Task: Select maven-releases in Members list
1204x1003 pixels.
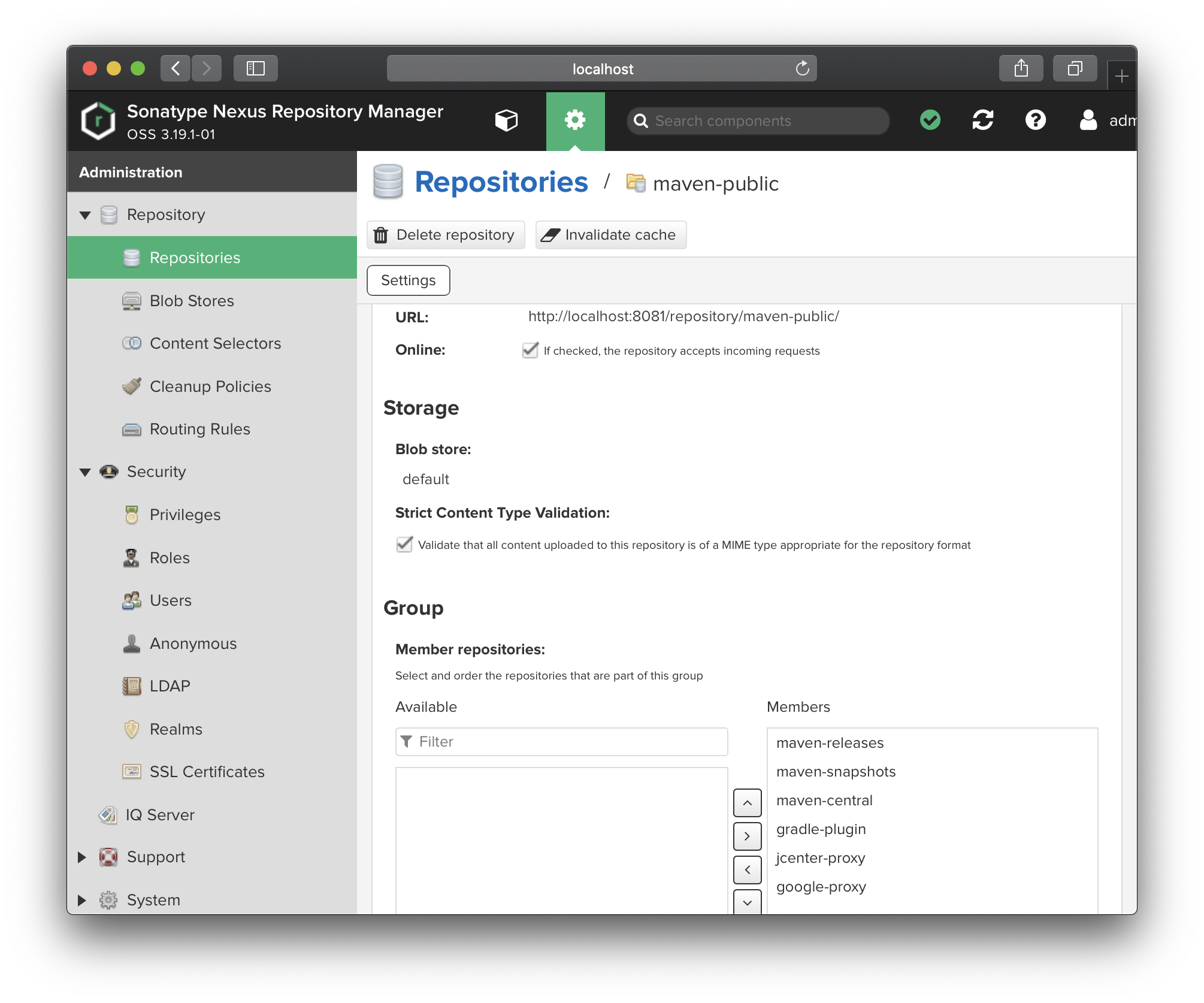Action: (x=932, y=743)
